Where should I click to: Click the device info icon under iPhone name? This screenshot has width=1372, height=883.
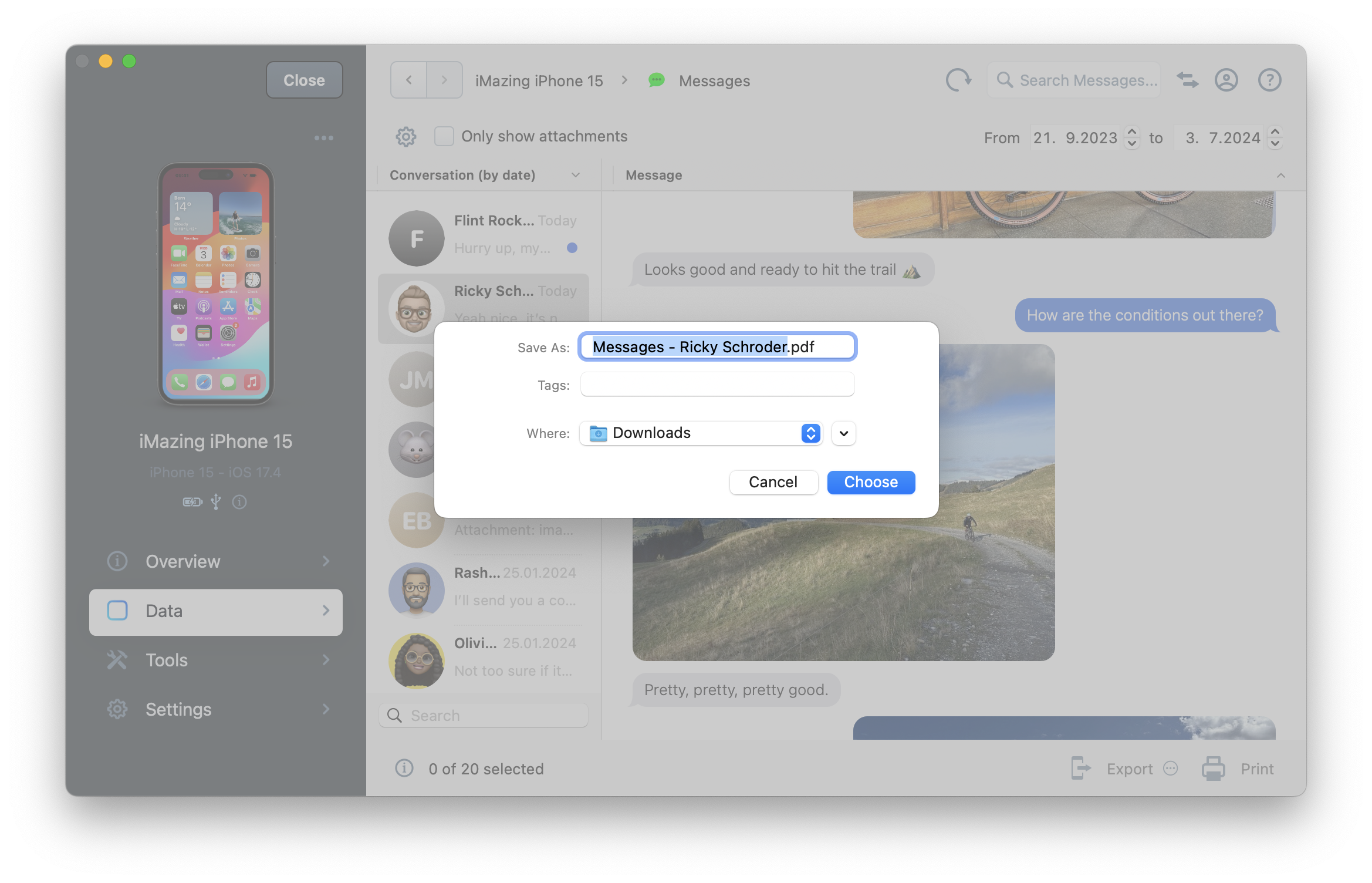pos(239,502)
